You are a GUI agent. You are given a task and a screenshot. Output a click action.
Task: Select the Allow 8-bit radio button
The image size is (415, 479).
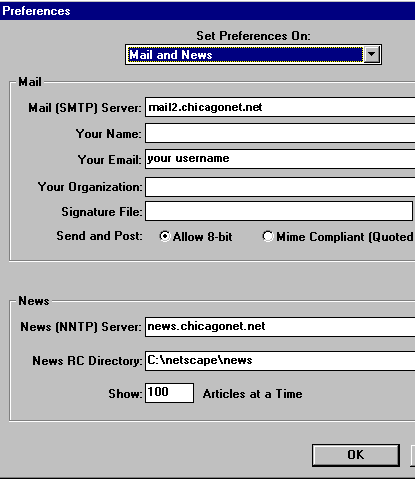(165, 236)
